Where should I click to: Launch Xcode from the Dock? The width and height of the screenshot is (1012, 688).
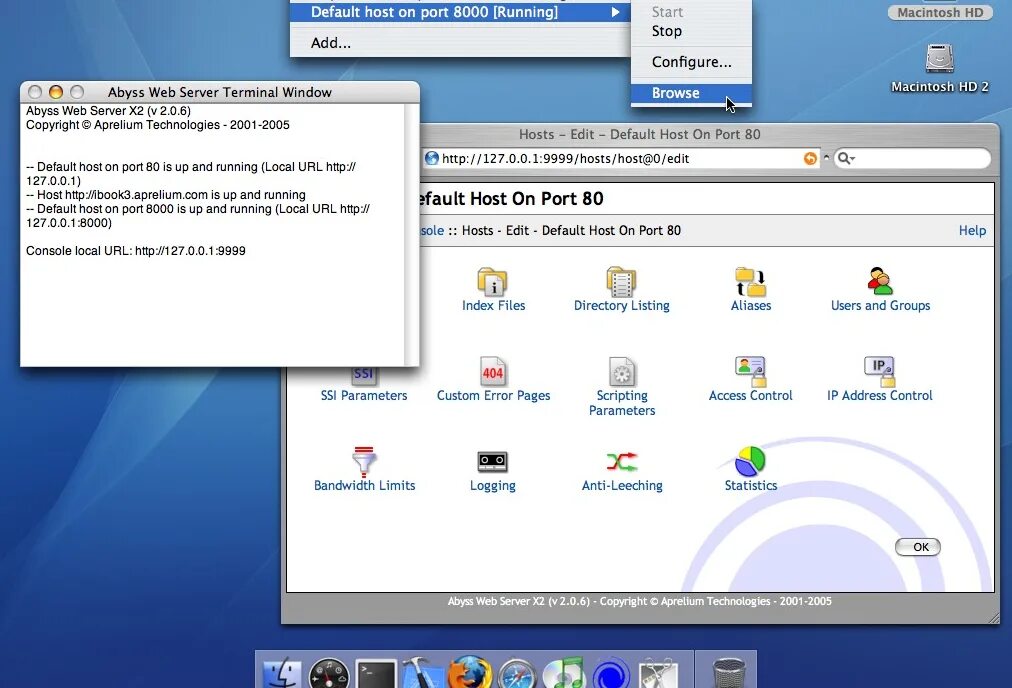[422, 674]
